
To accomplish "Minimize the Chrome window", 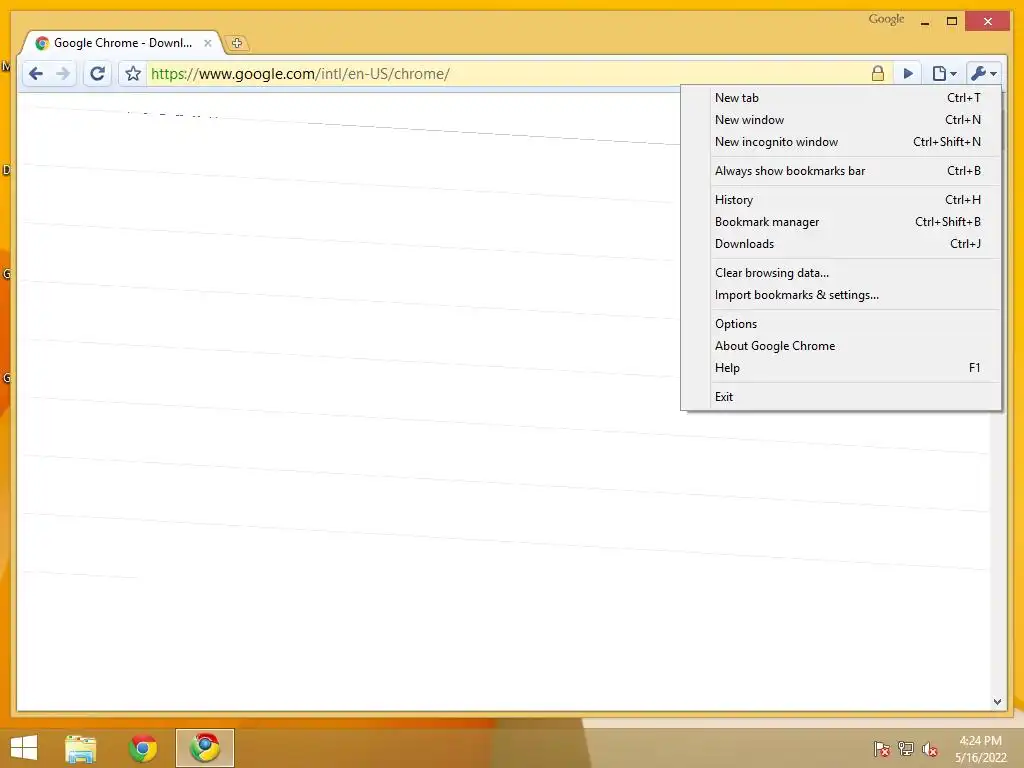I will click(x=925, y=22).
